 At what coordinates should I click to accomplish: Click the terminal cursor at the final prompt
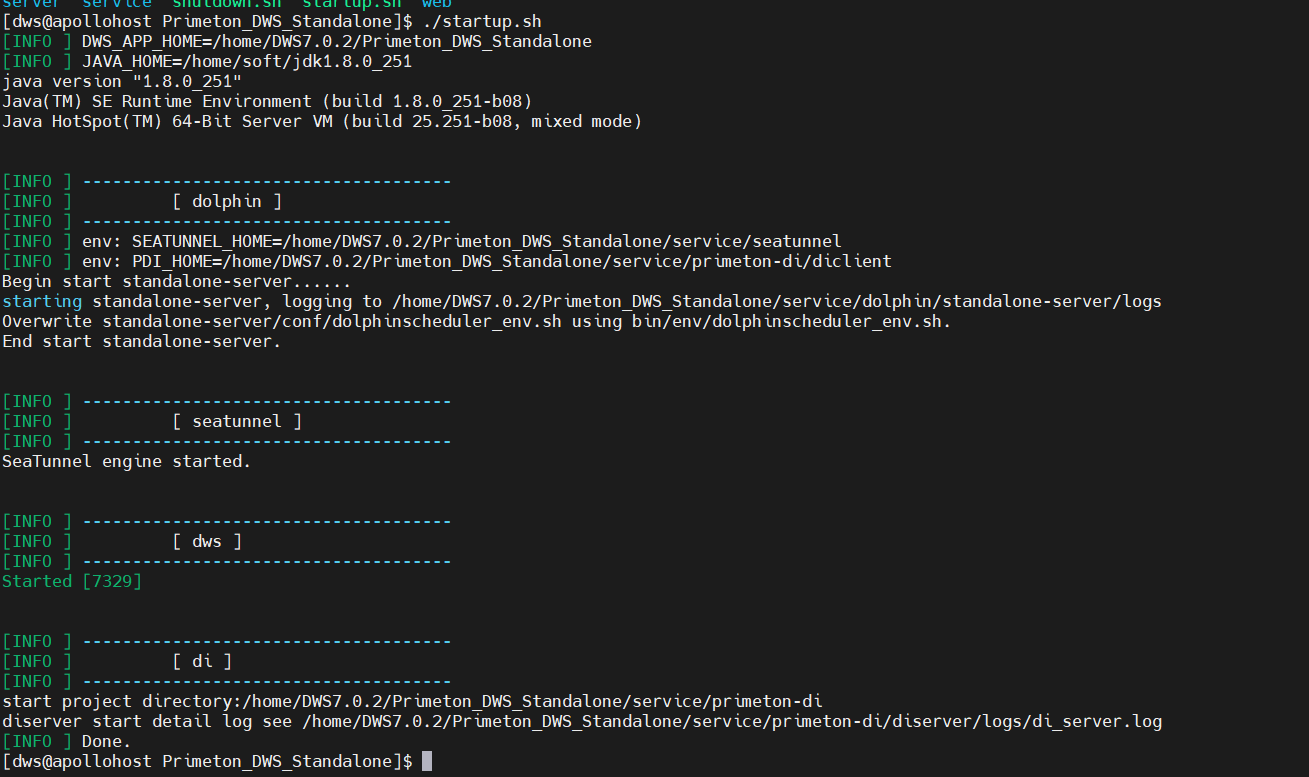coord(427,761)
